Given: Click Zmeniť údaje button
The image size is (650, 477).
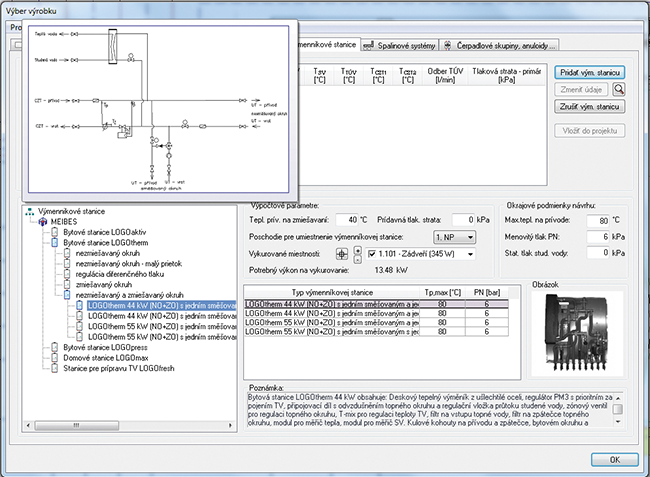Looking at the screenshot, I should coord(581,90).
